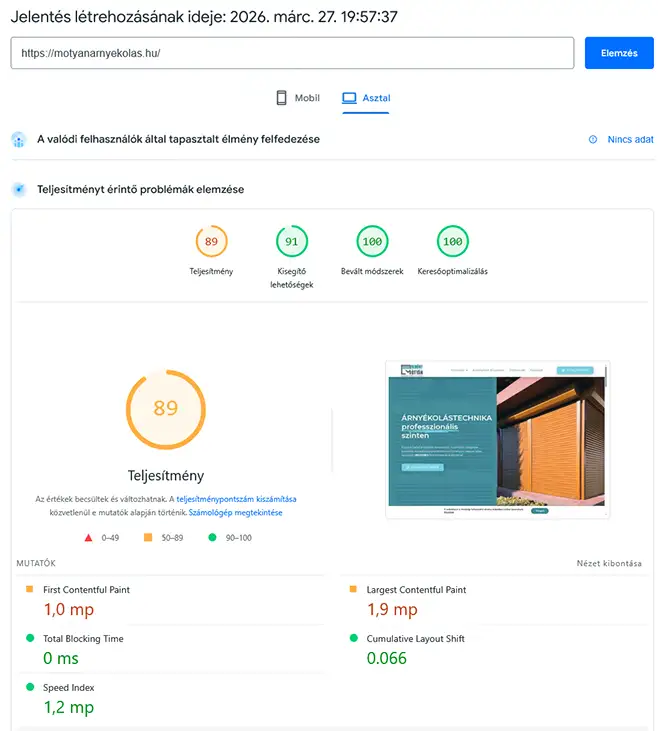Viewport: 658px width, 731px height.
Task: Click the 1,2 mp value
Action: tap(69, 707)
